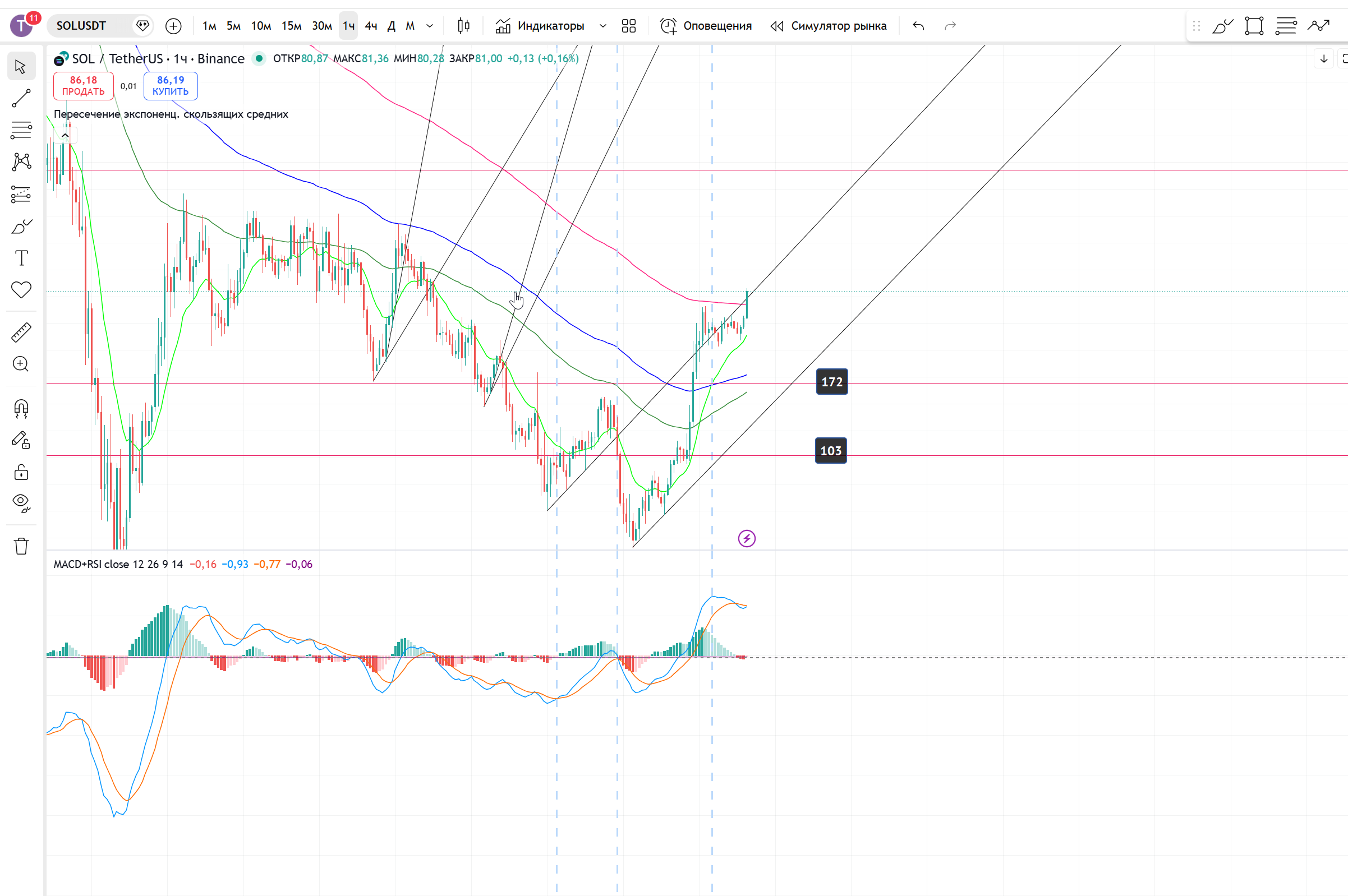Delete drawings with trash icon
This screenshot has height=896, width=1348.
21,546
